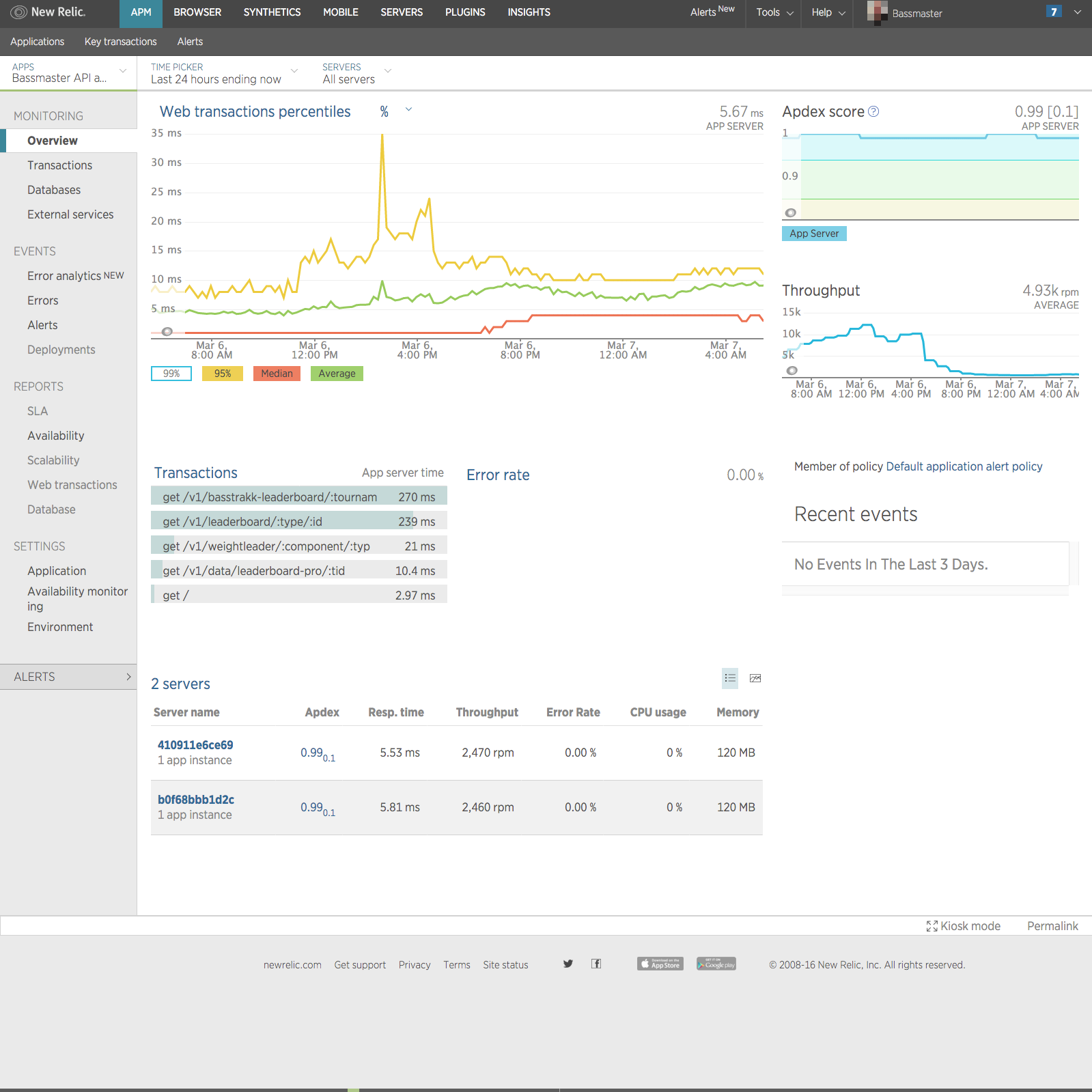Image resolution: width=1092 pixels, height=1092 pixels.
Task: Select get /v1/leaderboard/:type/:id transaction row
Action: tap(299, 522)
